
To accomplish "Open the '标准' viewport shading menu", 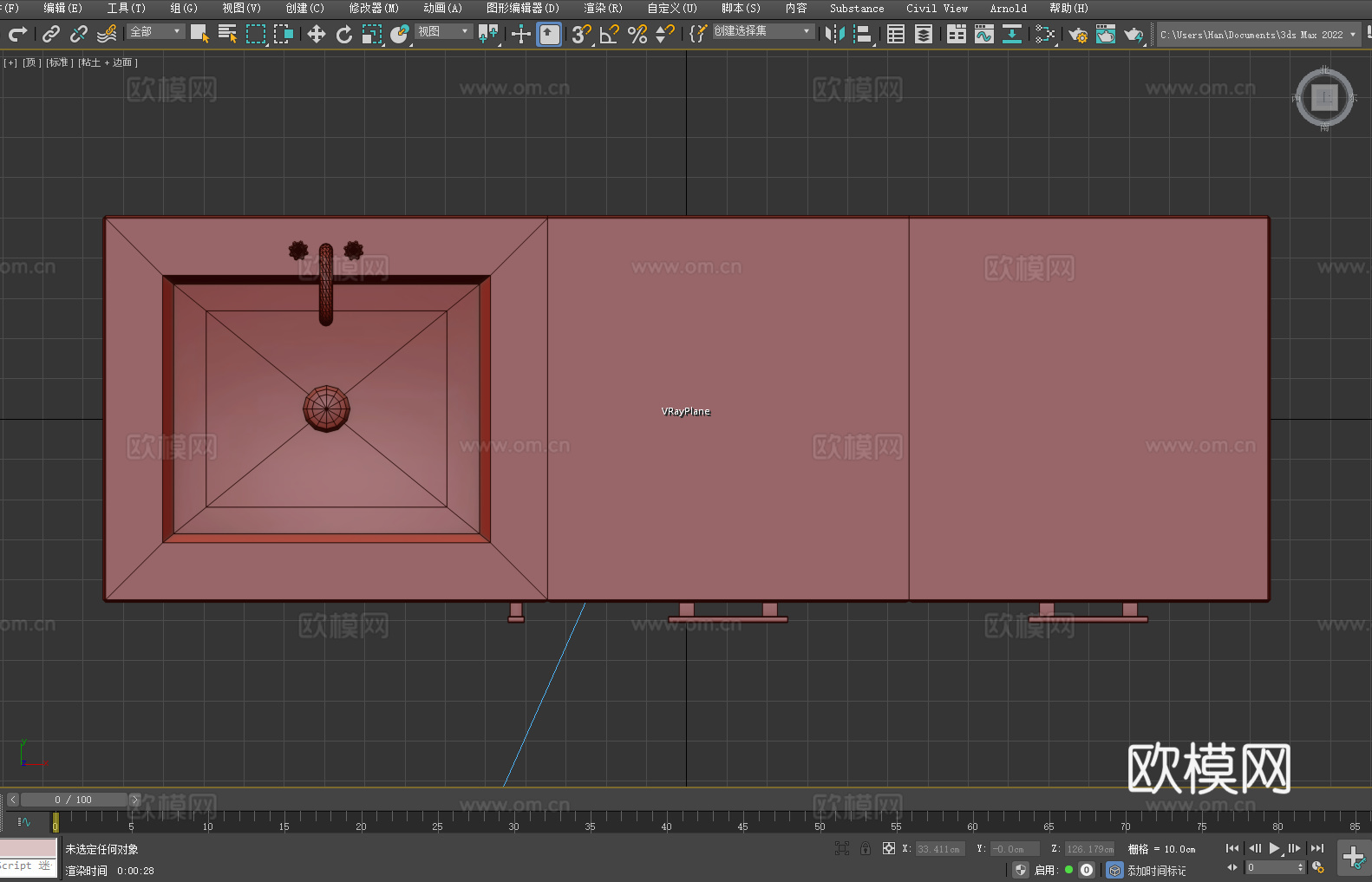I will 59,62.
